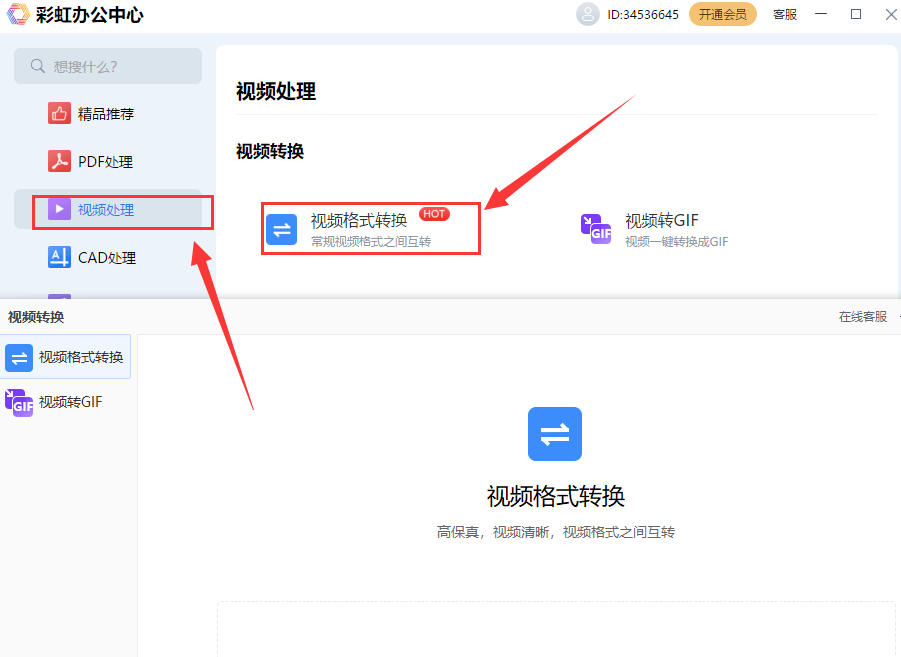Click the rainbow app logo in title bar

(17, 14)
